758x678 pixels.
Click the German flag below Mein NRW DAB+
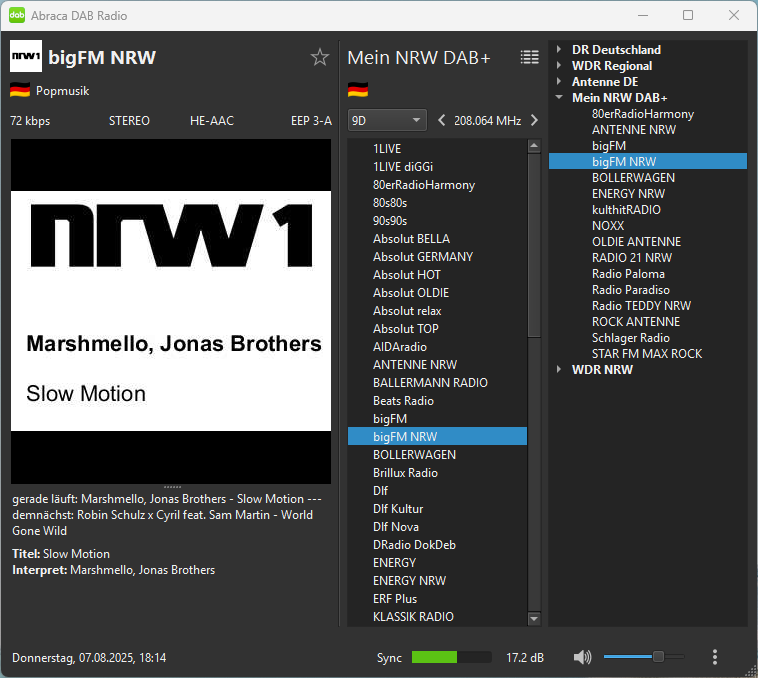coord(358,90)
